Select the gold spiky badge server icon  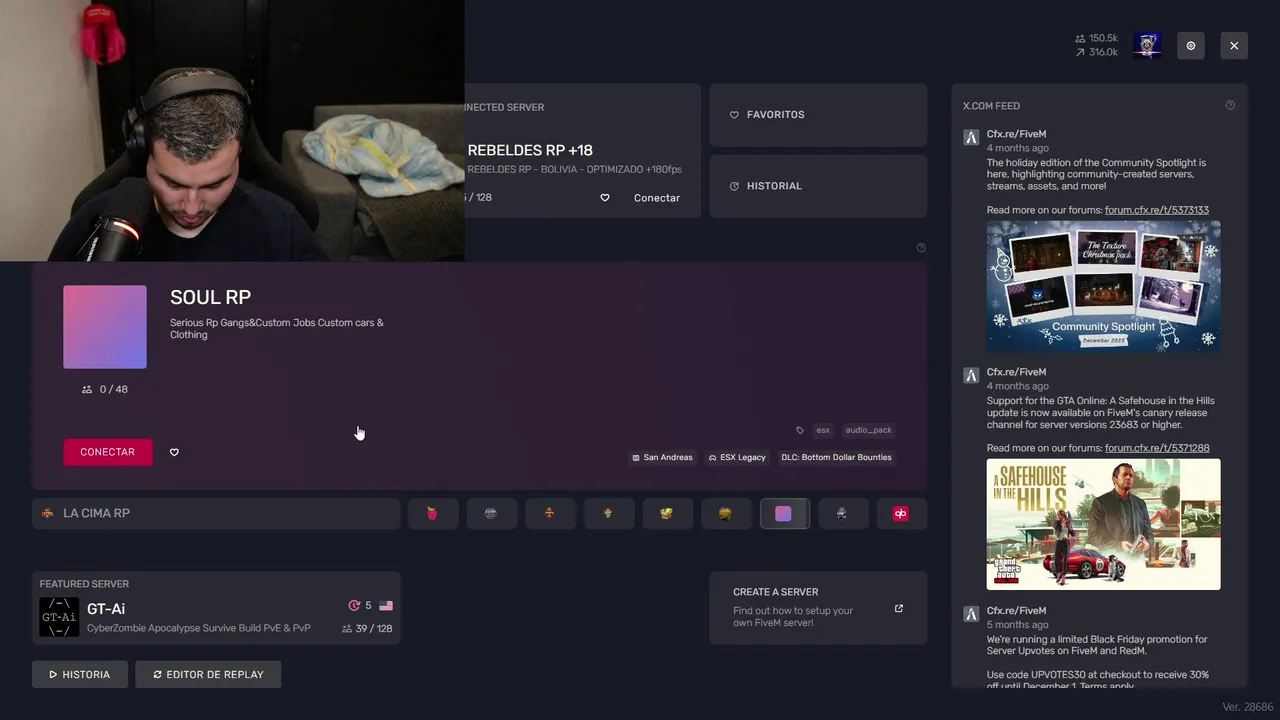click(725, 513)
